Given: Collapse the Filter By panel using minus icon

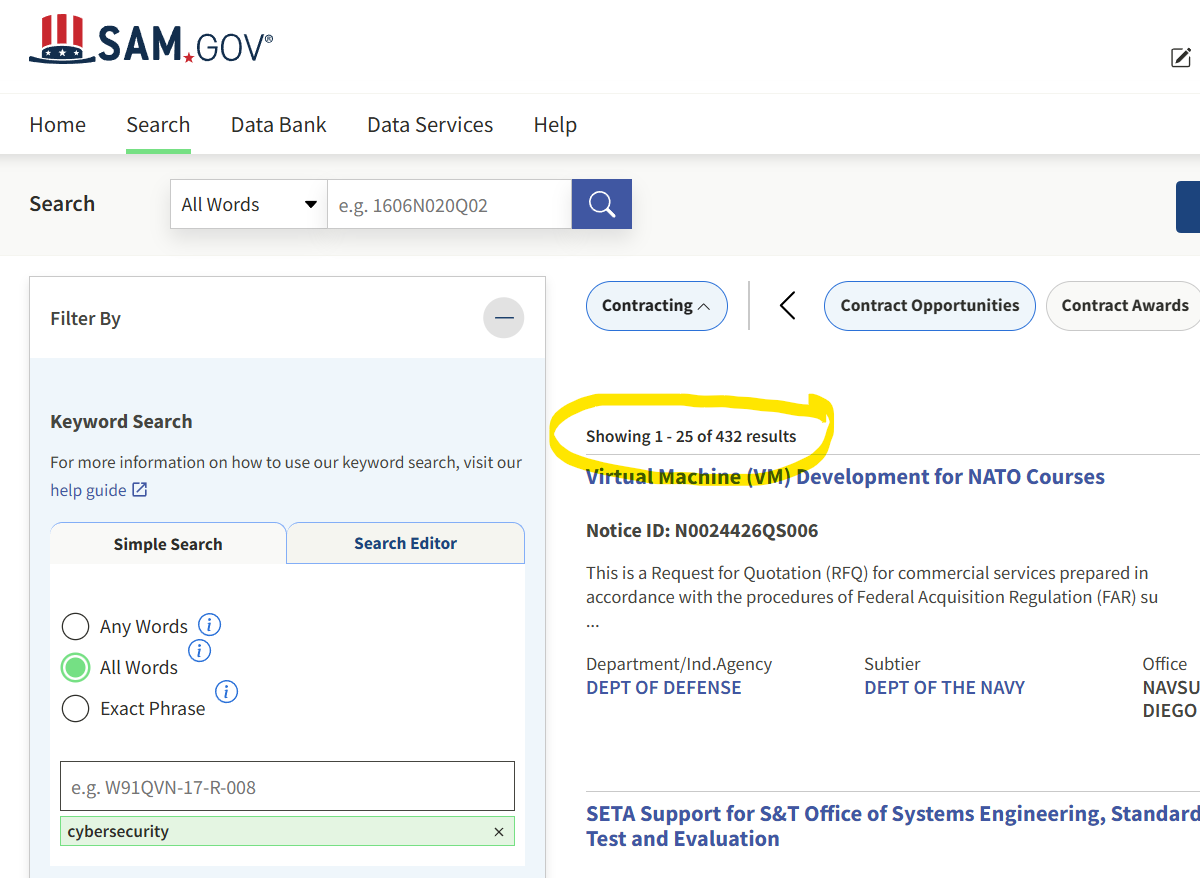Looking at the screenshot, I should point(503,318).
